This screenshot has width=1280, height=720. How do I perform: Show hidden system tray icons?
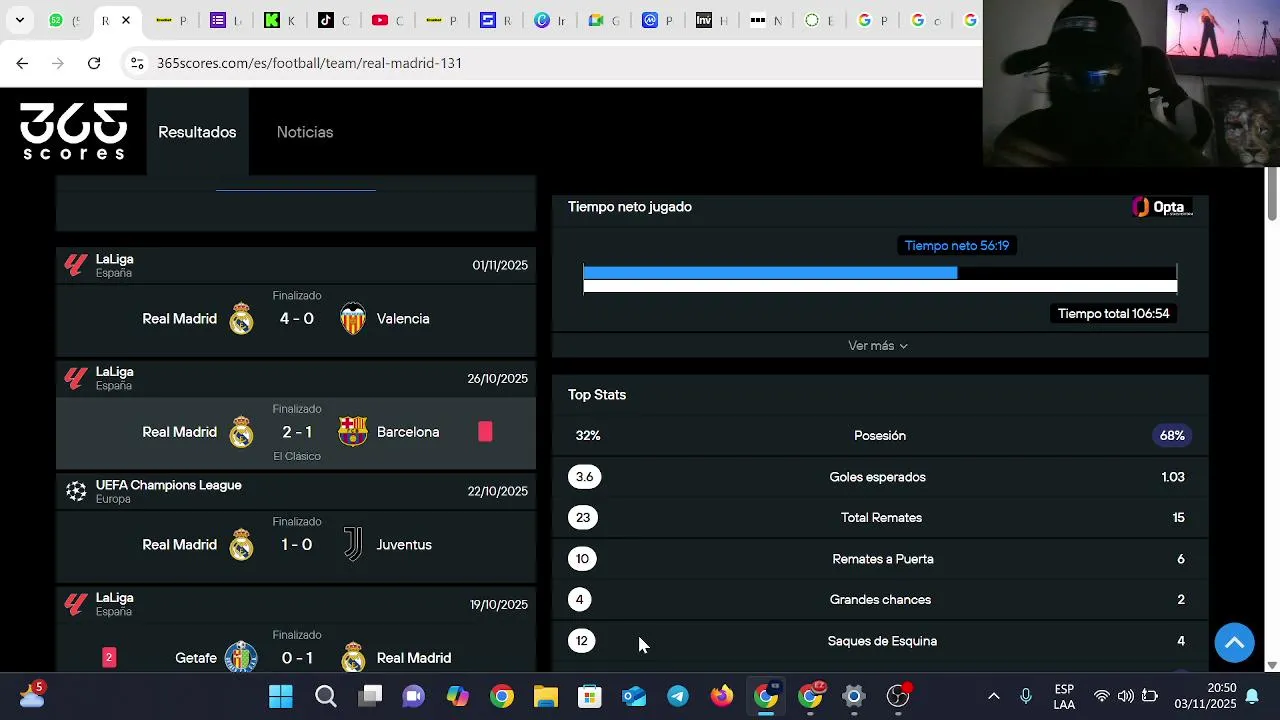[x=993, y=696]
